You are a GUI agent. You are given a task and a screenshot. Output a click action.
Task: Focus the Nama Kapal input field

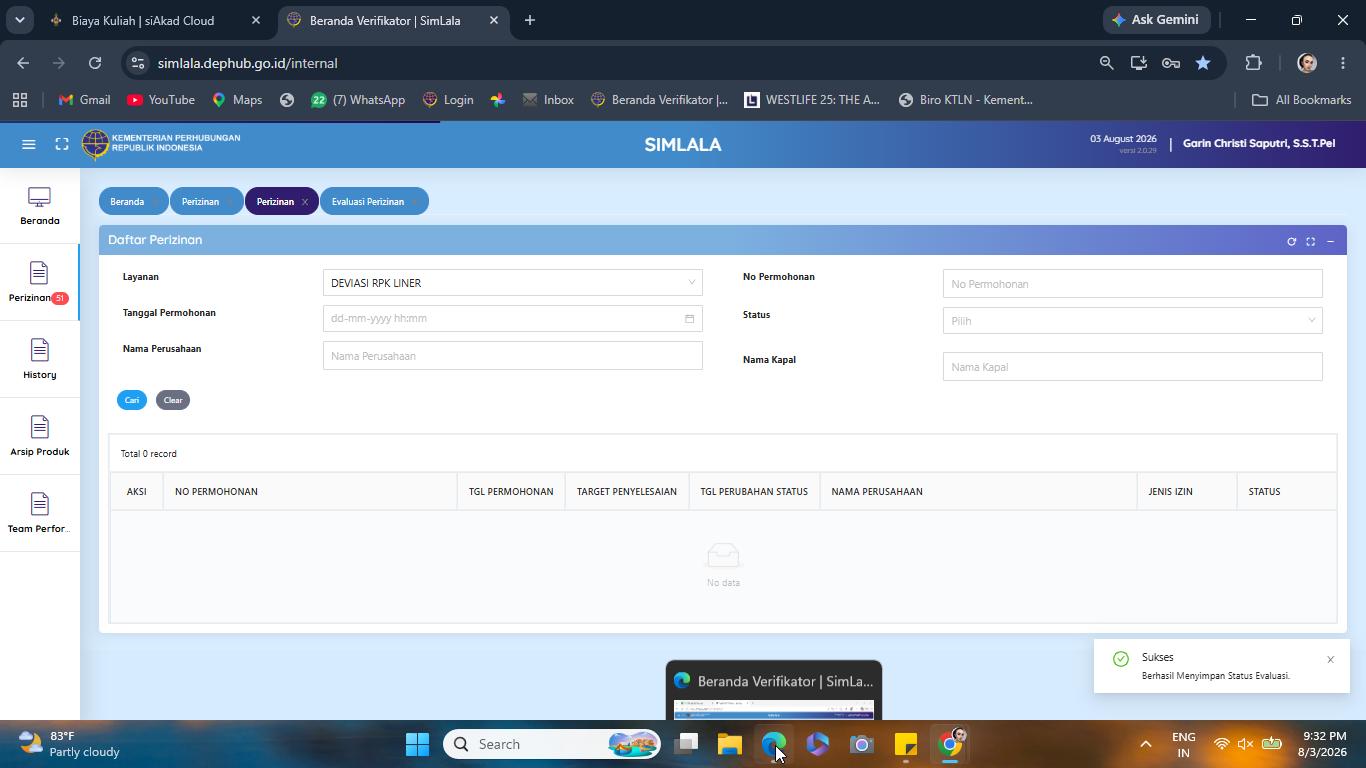point(1132,367)
